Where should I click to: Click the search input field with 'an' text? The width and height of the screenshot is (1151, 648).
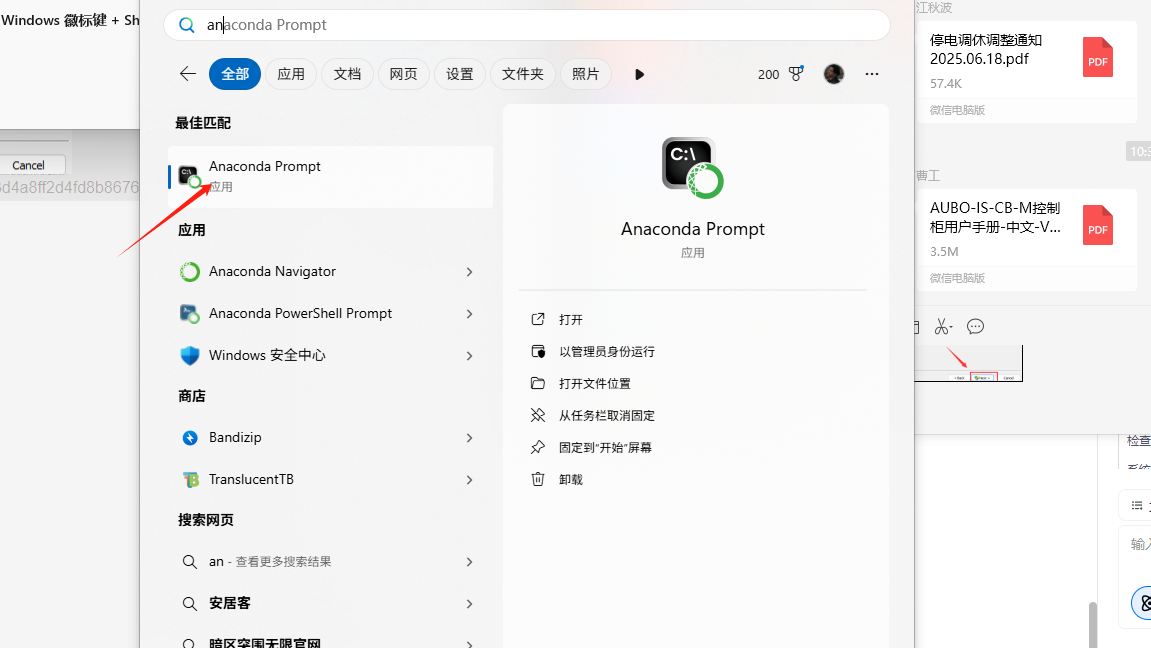[526, 25]
